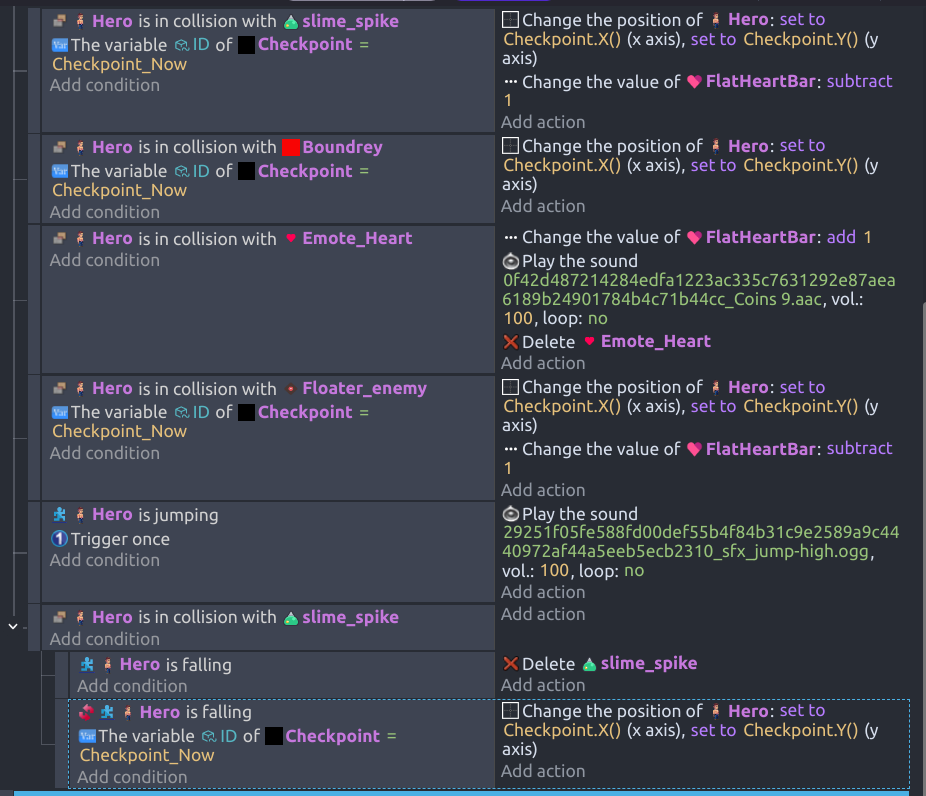The image size is (926, 796).
Task: Add condition under first slime_spike collision event
Action: pyautogui.click(x=105, y=85)
